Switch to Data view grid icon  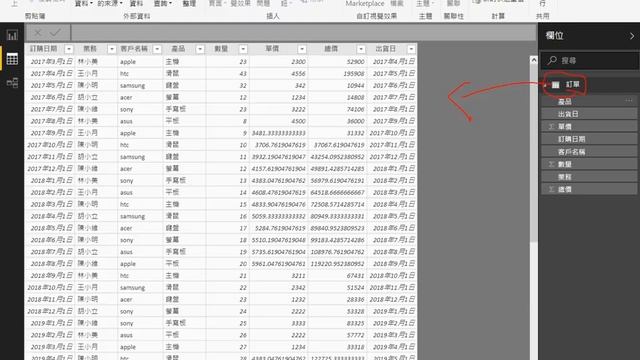12,59
